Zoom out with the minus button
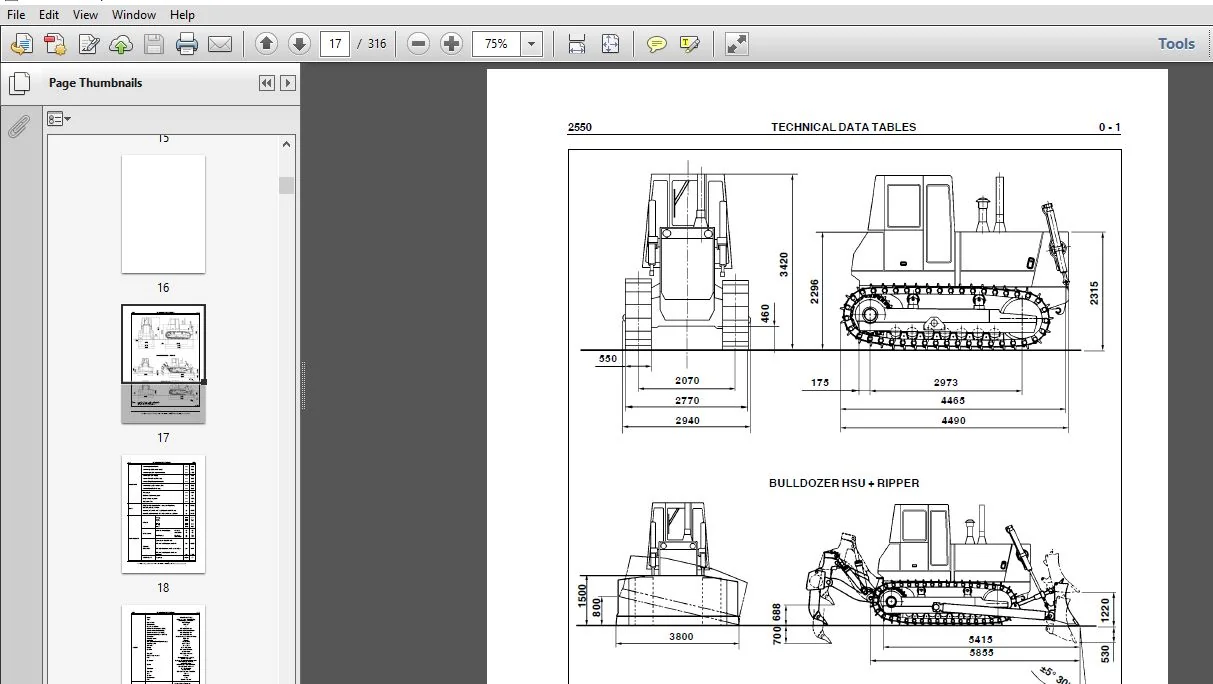Image resolution: width=1213 pixels, height=684 pixels. pos(419,44)
